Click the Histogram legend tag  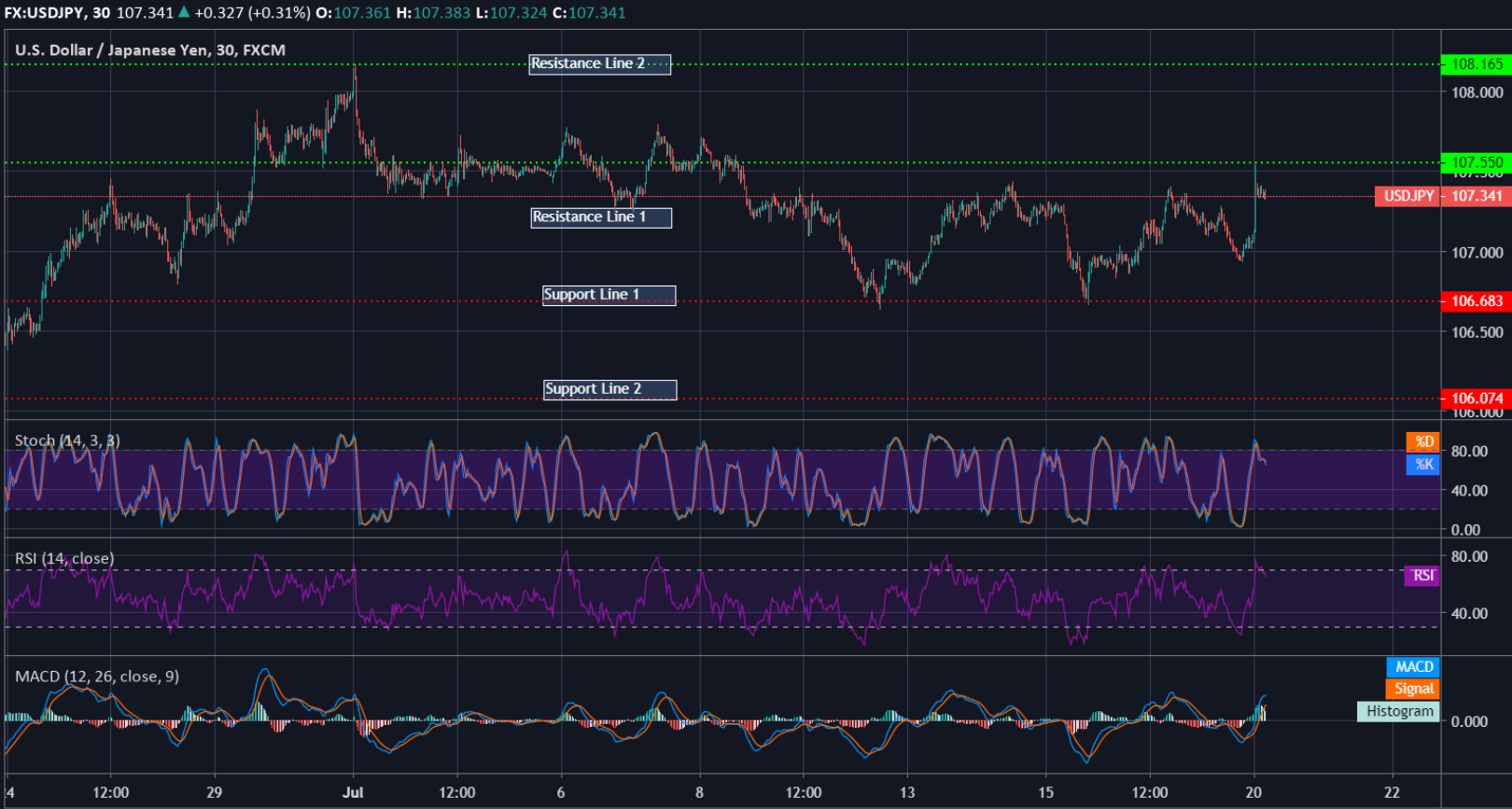1398,711
